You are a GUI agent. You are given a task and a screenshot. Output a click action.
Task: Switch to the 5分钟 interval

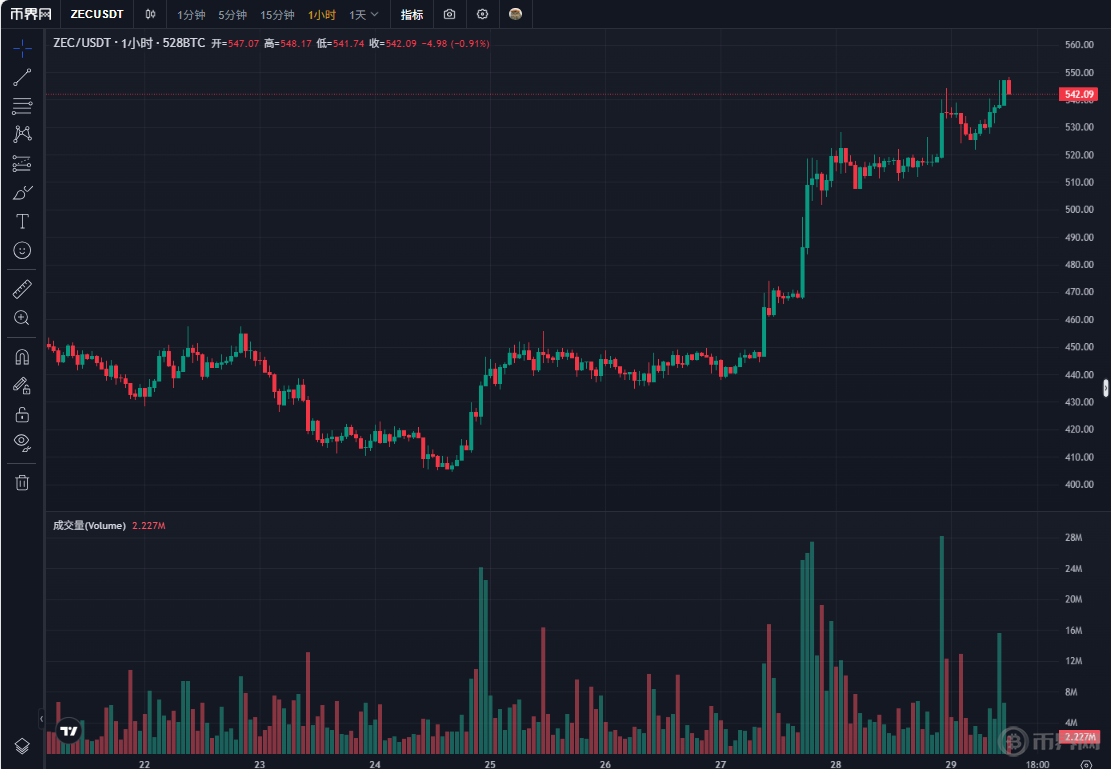click(232, 15)
